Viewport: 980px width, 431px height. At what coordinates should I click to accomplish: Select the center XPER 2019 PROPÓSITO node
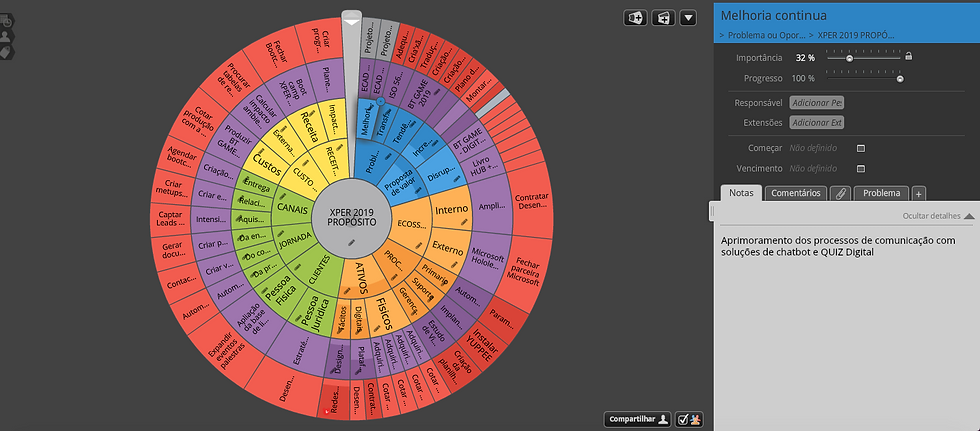[x=352, y=217]
